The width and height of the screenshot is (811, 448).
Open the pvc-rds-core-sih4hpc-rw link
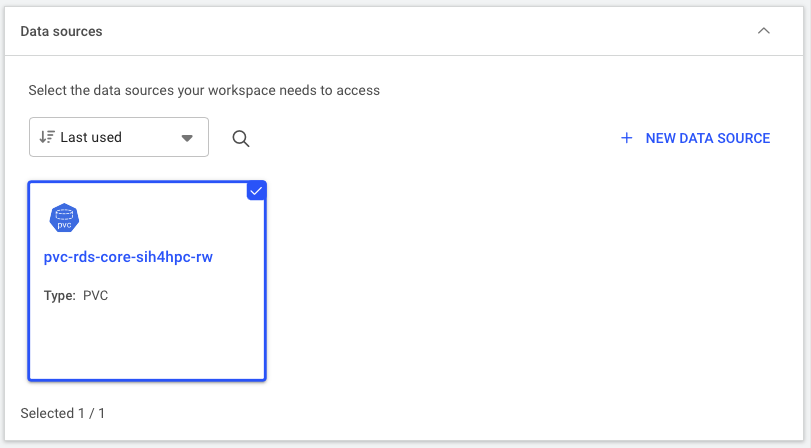[x=128, y=257]
